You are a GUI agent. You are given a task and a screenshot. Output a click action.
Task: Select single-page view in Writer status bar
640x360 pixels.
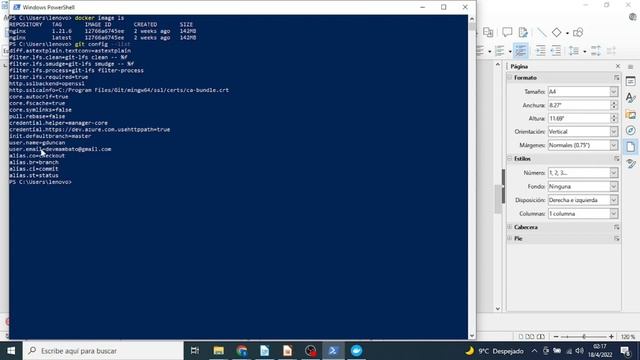coord(521,337)
